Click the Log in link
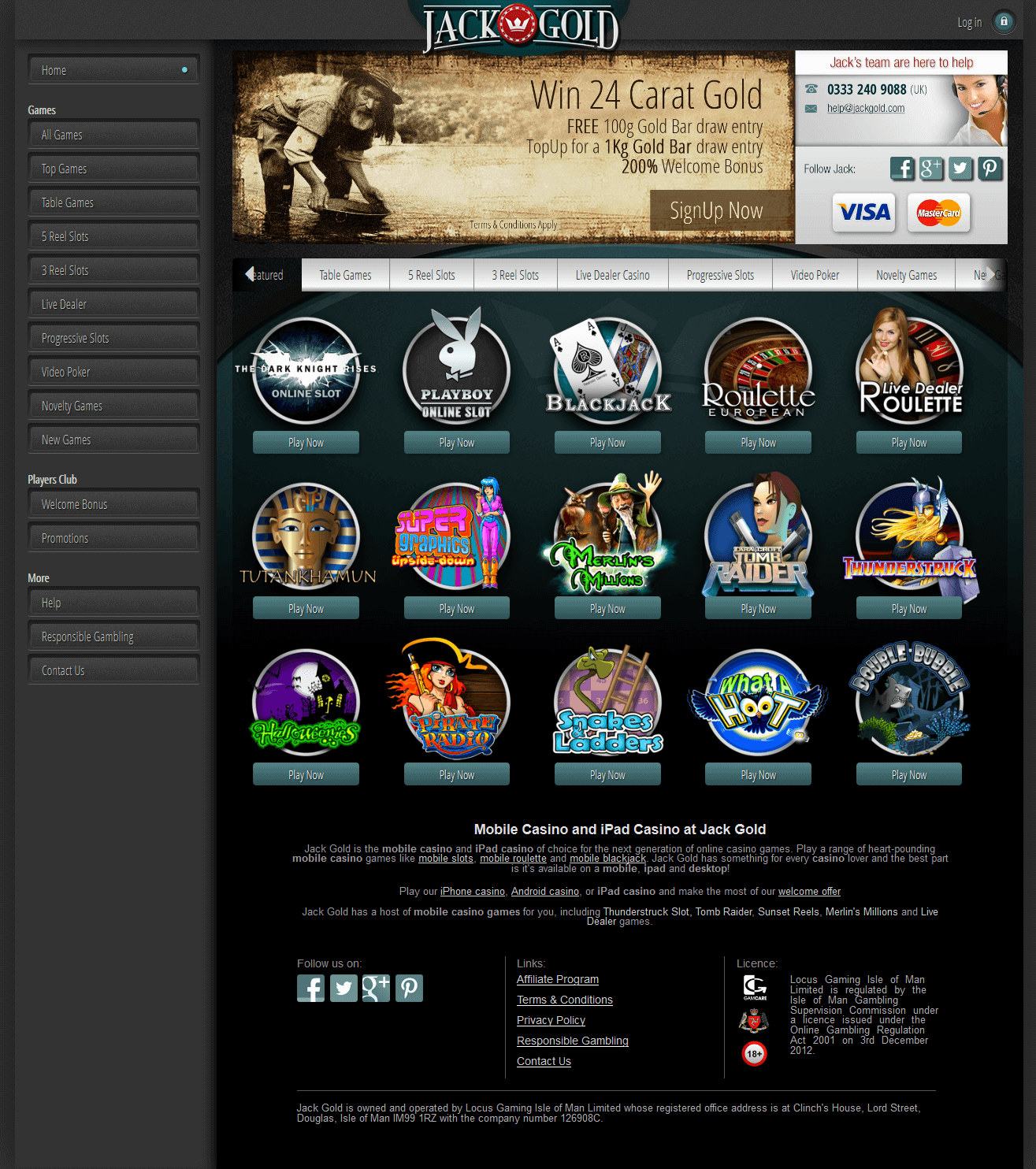 tap(970, 22)
